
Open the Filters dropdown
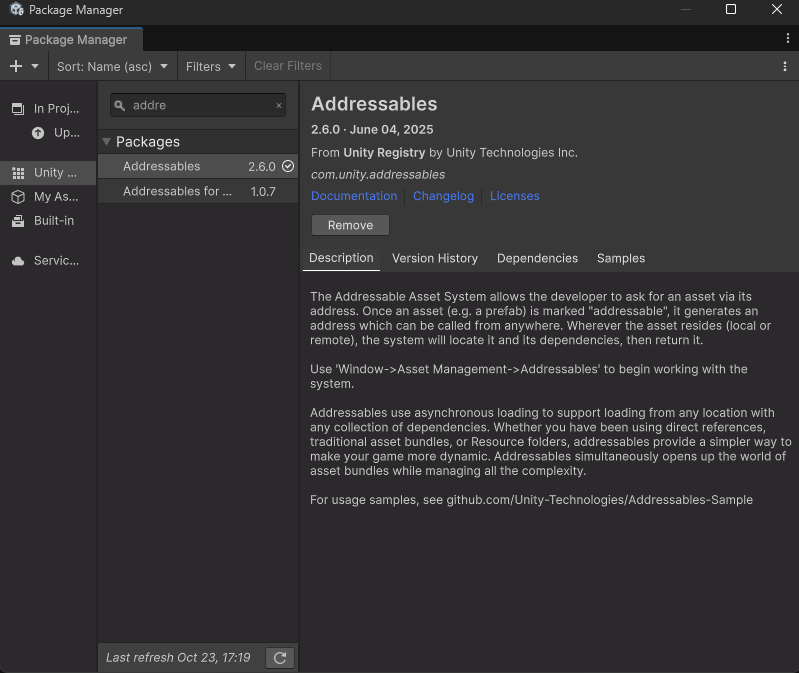click(211, 66)
